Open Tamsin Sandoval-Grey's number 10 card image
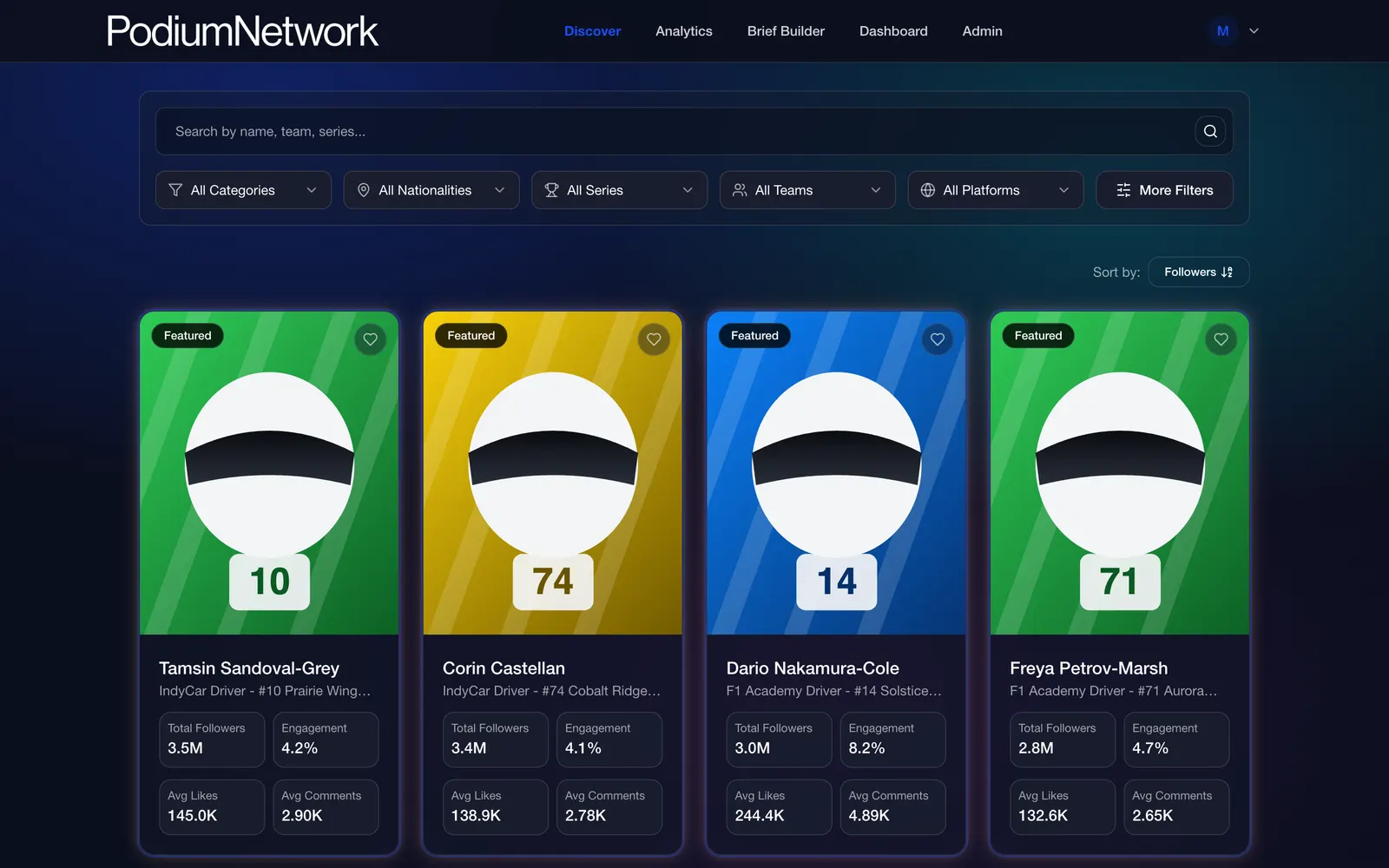The height and width of the screenshot is (868, 1389). coord(269,473)
